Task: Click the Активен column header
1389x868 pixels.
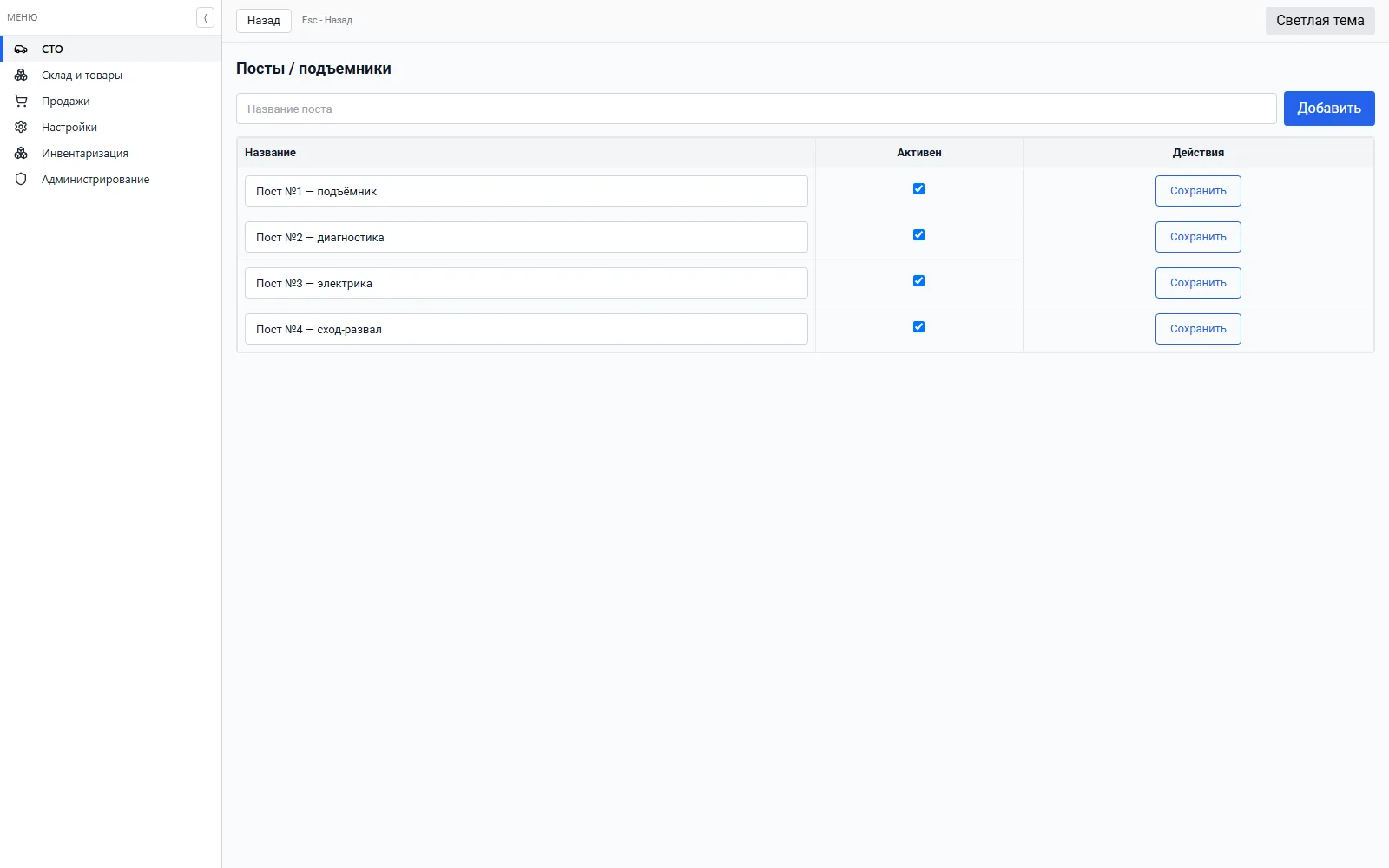Action: point(918,153)
